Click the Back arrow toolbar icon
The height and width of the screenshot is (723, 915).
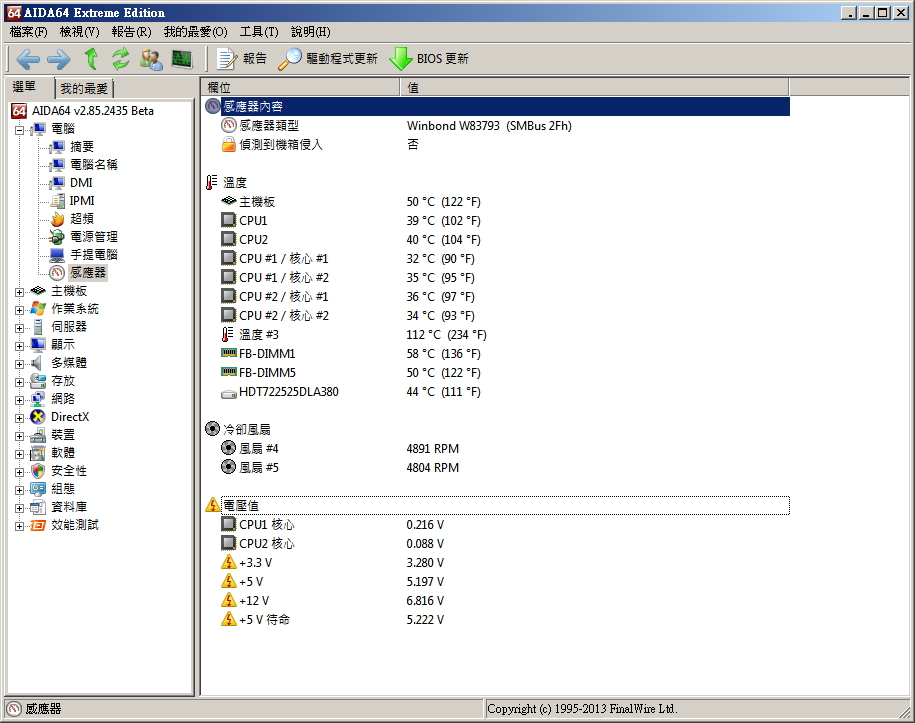[x=28, y=59]
